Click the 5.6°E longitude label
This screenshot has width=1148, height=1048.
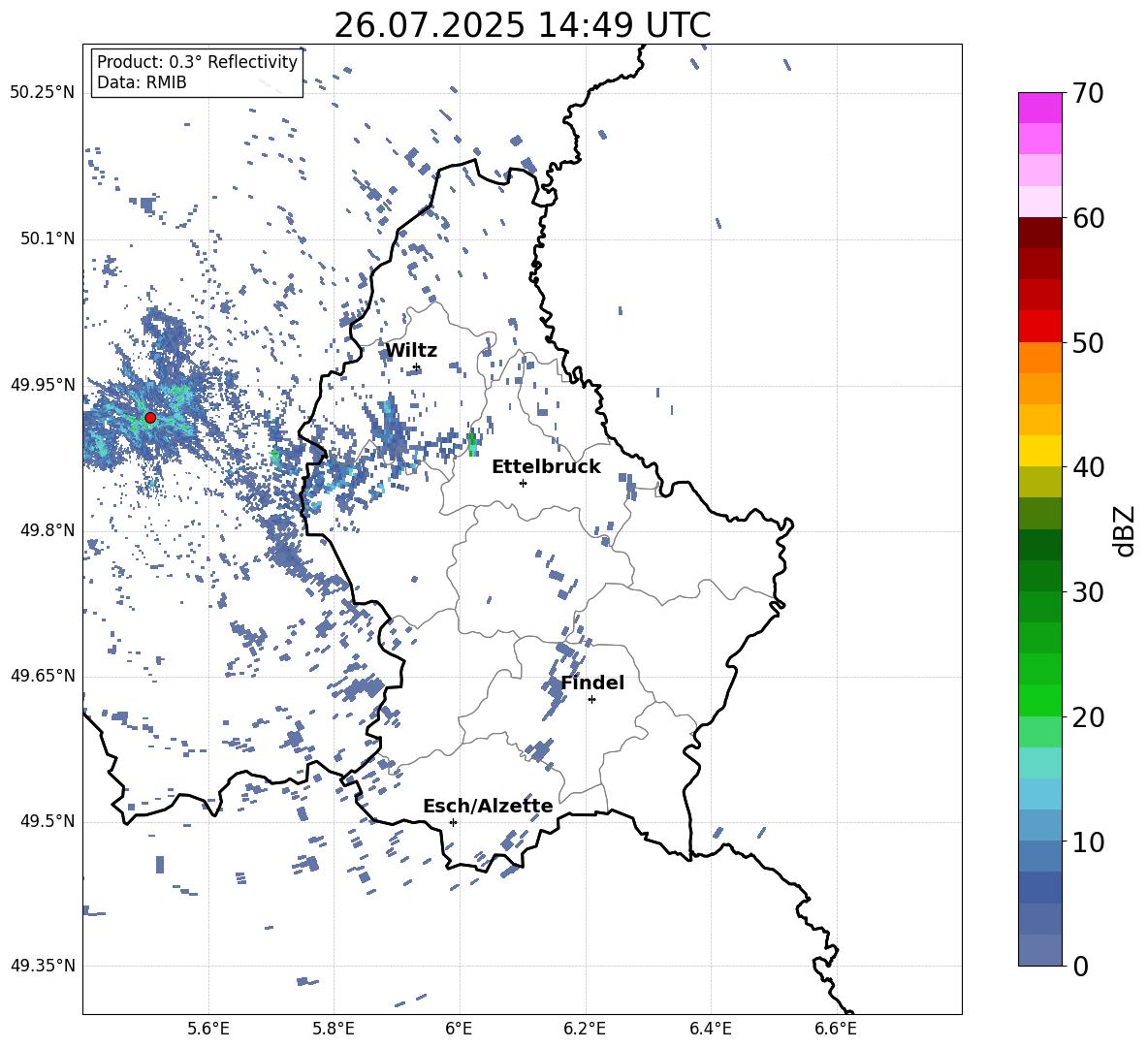tap(208, 1030)
